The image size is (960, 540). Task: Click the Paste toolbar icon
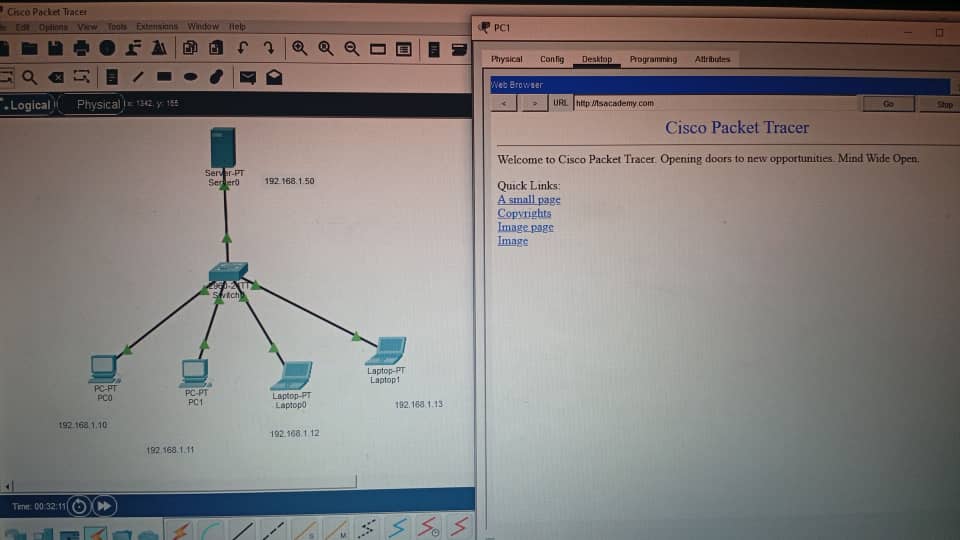216,48
